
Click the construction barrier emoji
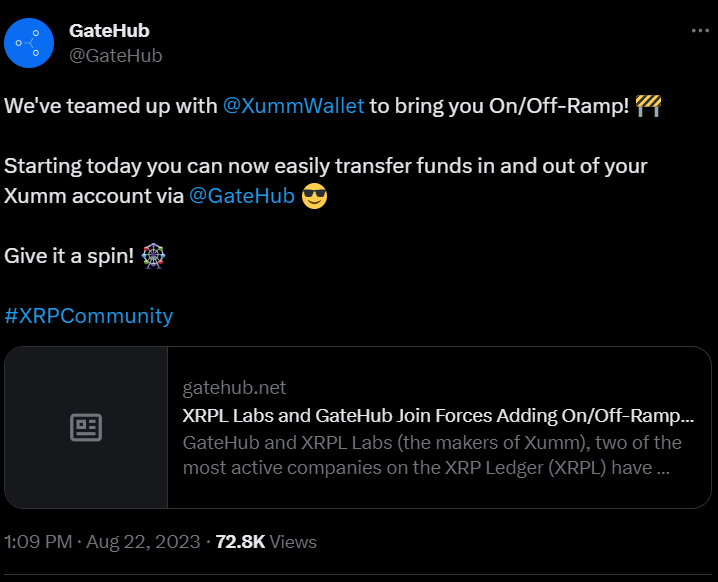tap(649, 106)
